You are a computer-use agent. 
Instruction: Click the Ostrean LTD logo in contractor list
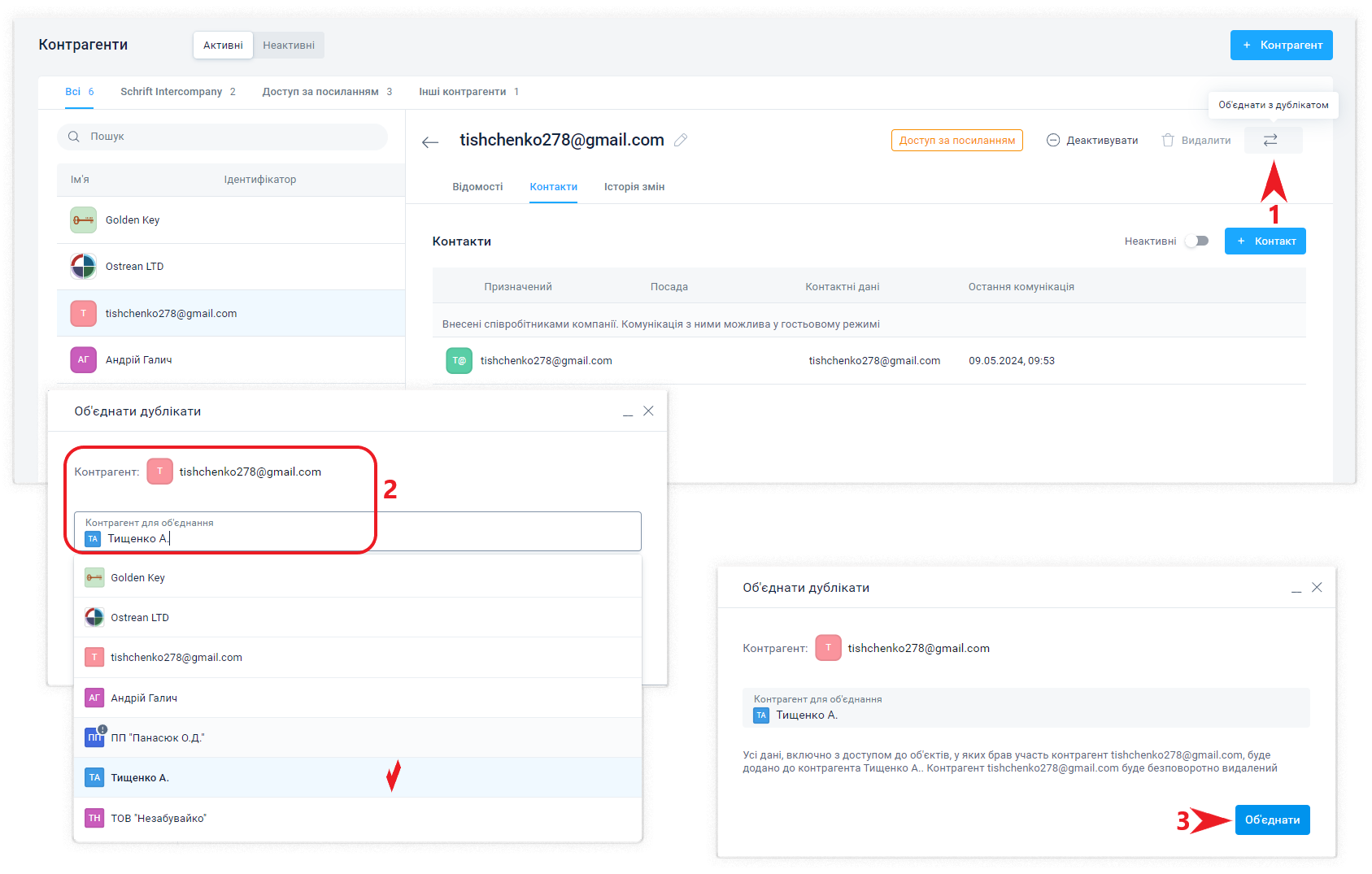coord(83,267)
